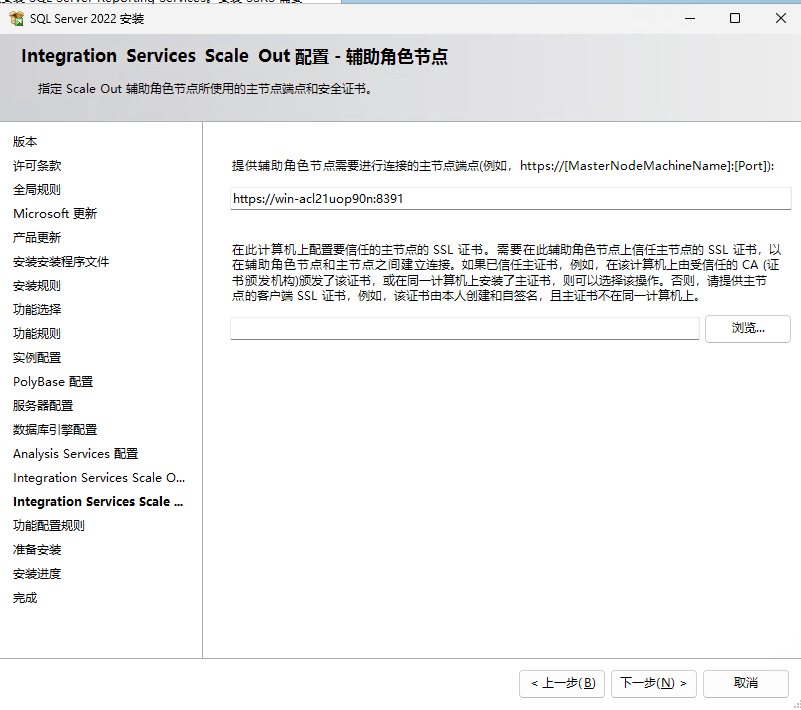Open the 浏览... certificate browse dialog
The height and width of the screenshot is (710, 801).
(747, 328)
